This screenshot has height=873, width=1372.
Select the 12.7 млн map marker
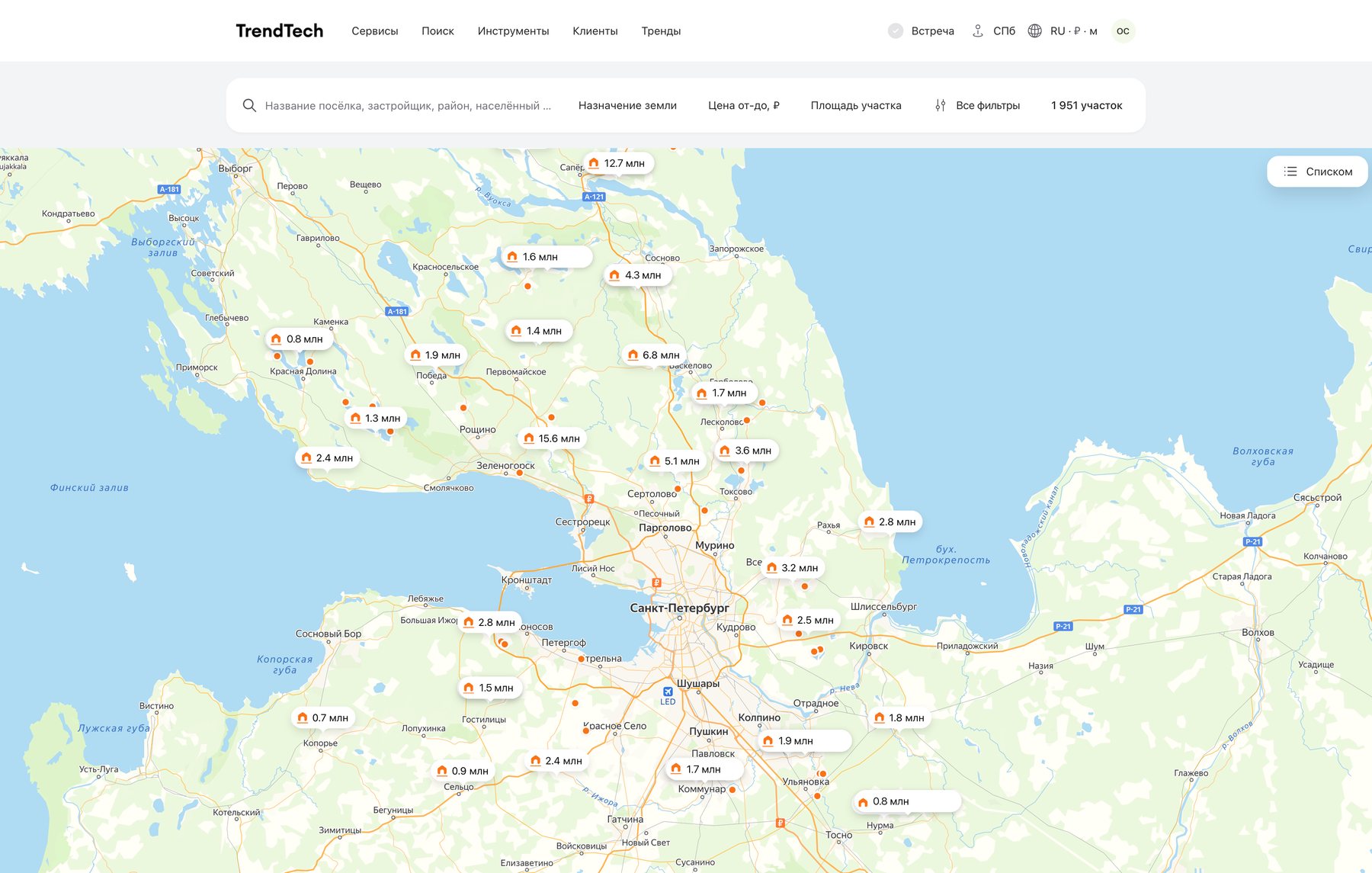(x=618, y=163)
